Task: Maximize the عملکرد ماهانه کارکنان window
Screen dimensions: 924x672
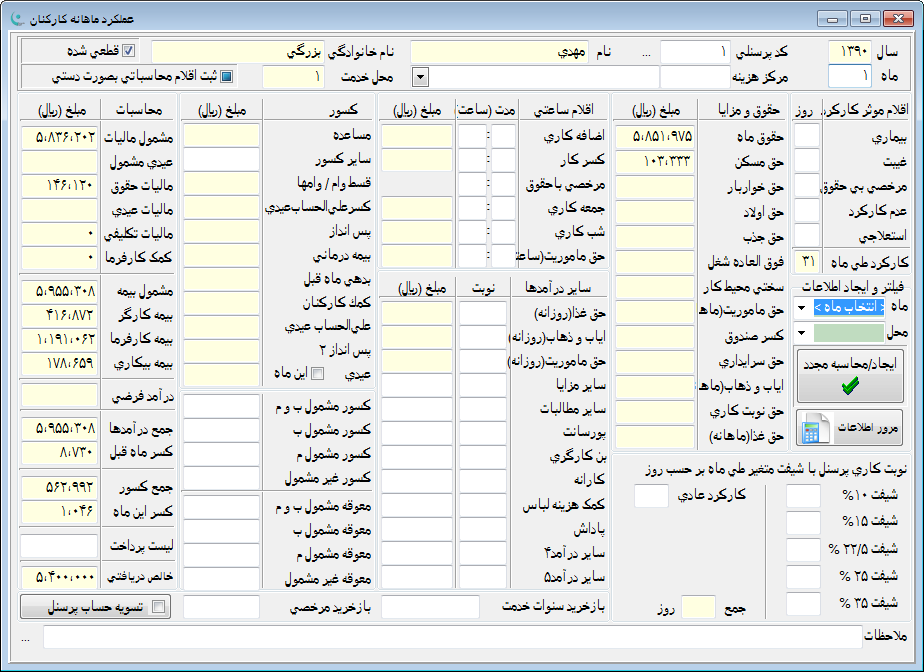Action: [864, 18]
